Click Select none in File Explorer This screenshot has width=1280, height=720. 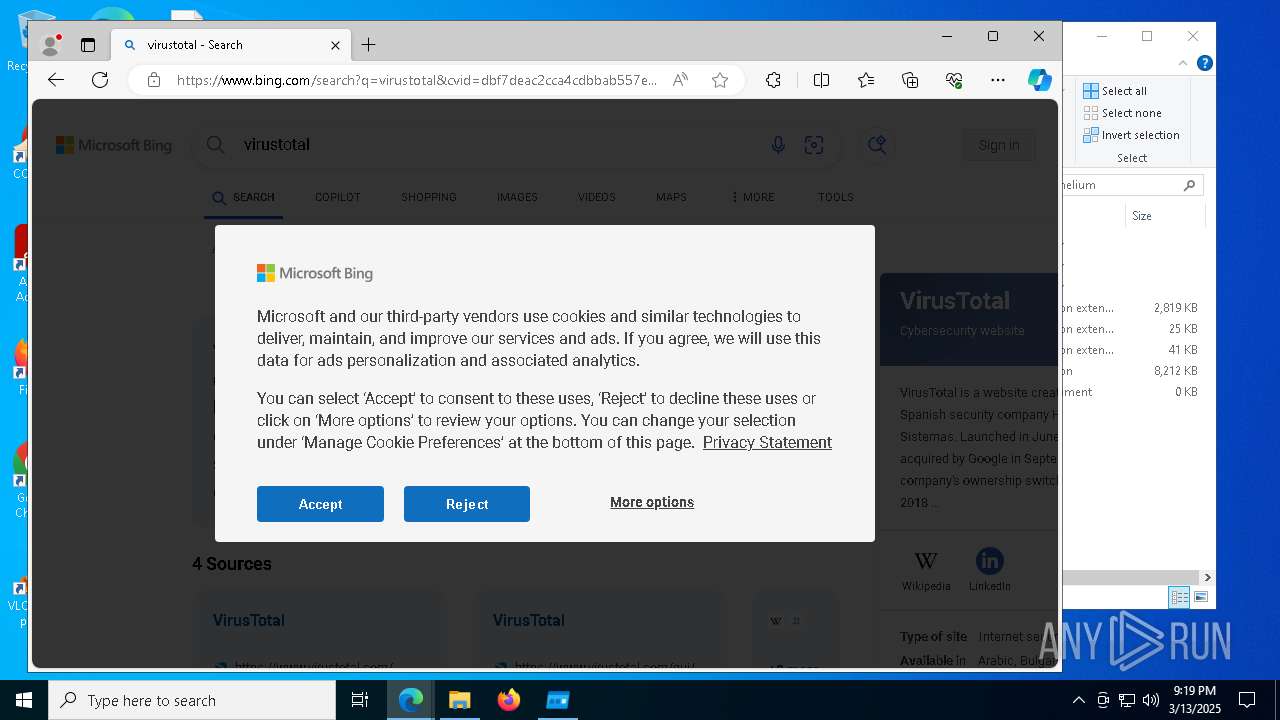(1122, 113)
